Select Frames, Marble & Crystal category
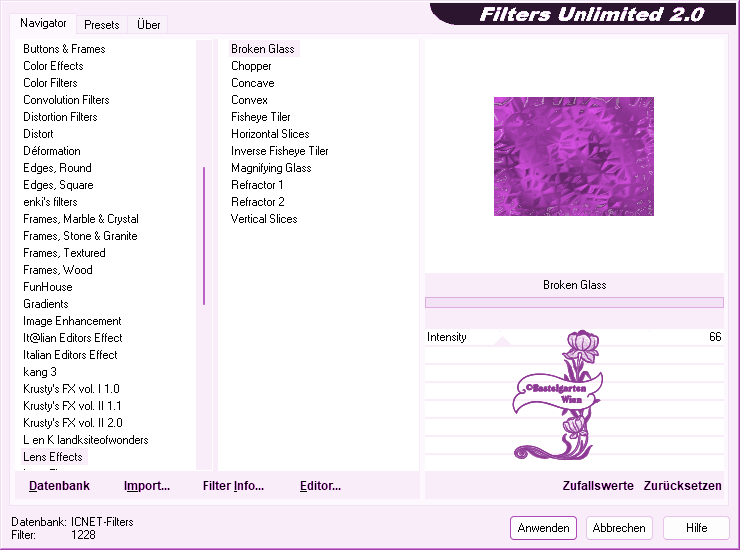The image size is (740, 550). pyautogui.click(x=81, y=219)
